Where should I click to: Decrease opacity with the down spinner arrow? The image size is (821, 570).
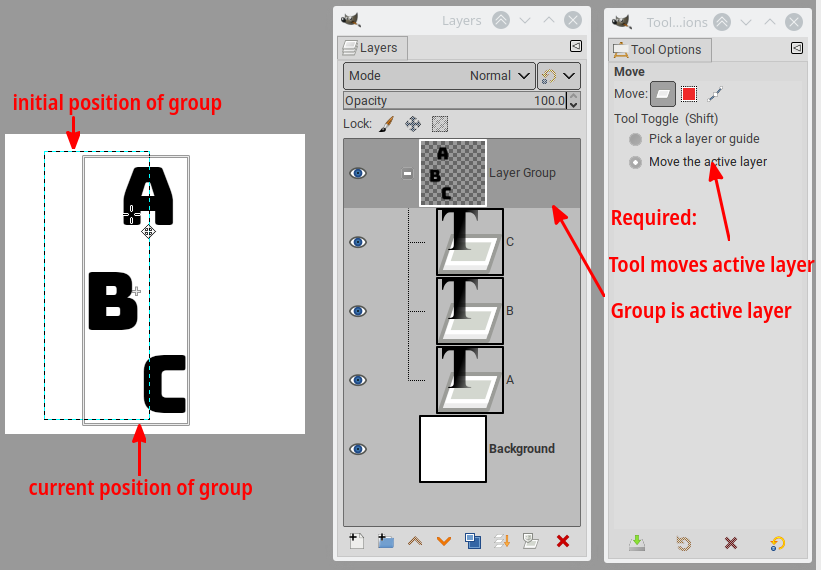pos(574,105)
